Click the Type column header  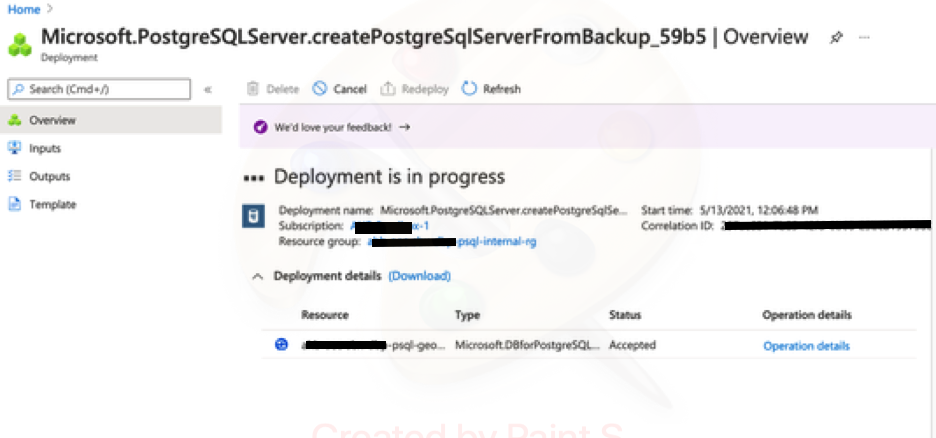click(467, 315)
